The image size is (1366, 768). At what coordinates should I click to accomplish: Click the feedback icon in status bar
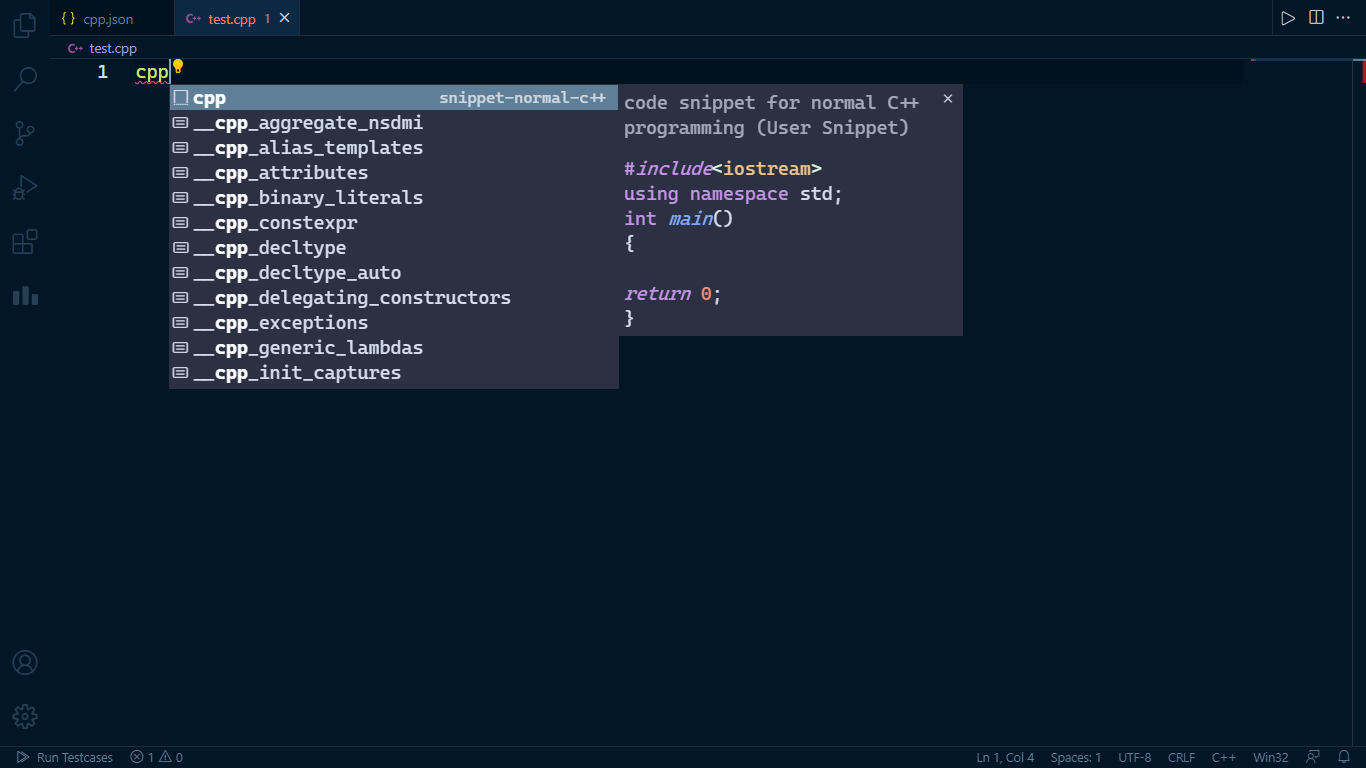pos(1313,757)
